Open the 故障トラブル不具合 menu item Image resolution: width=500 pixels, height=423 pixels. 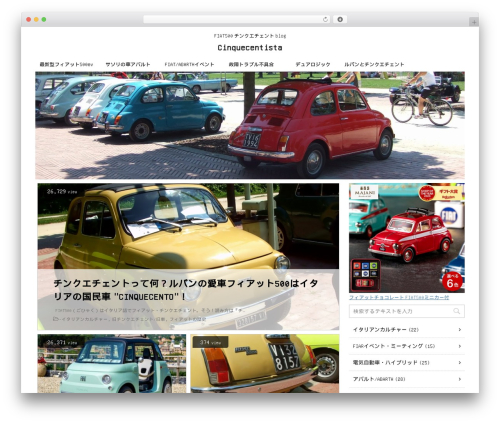point(251,64)
